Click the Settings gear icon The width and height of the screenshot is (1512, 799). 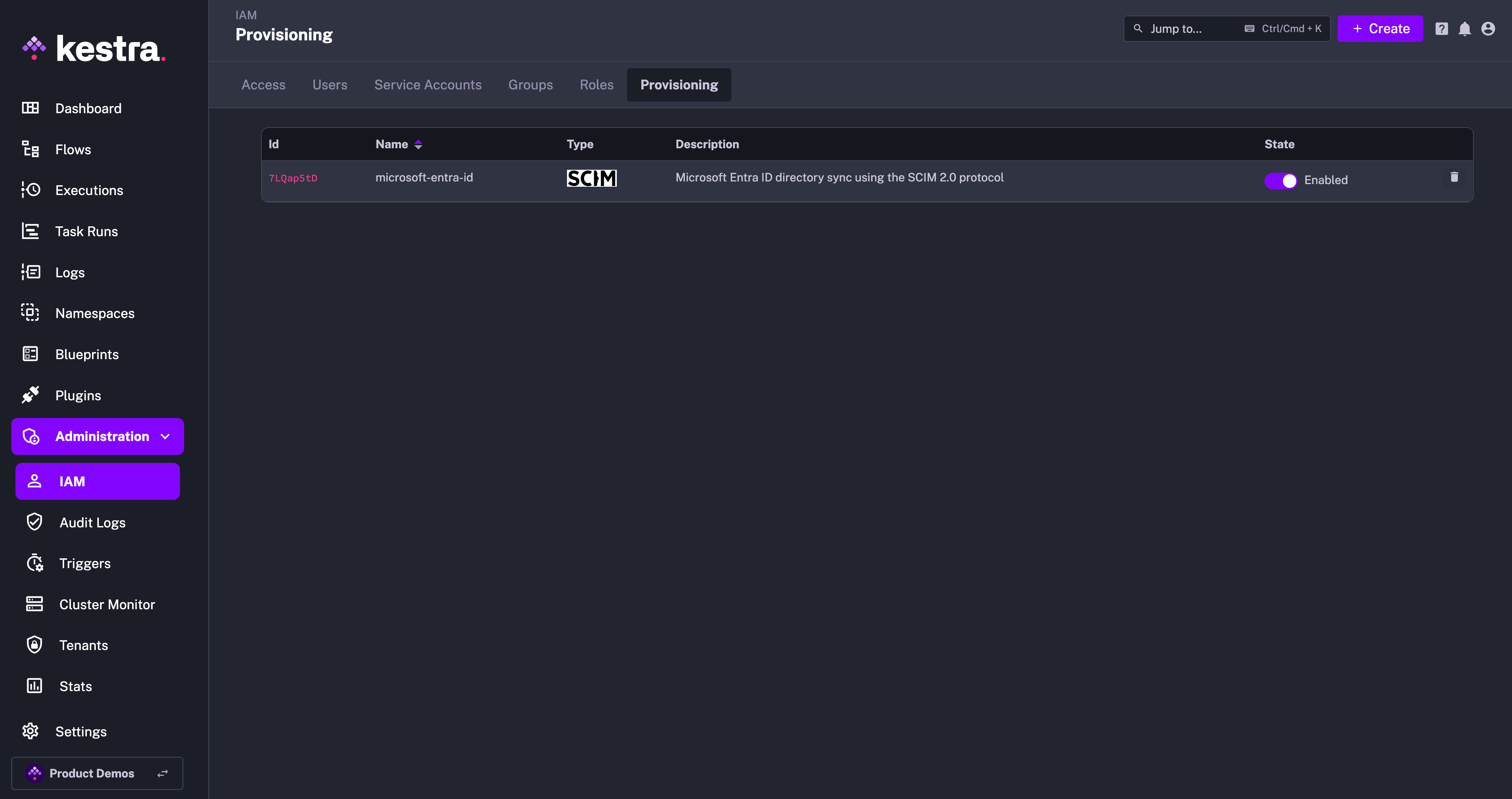point(31,731)
